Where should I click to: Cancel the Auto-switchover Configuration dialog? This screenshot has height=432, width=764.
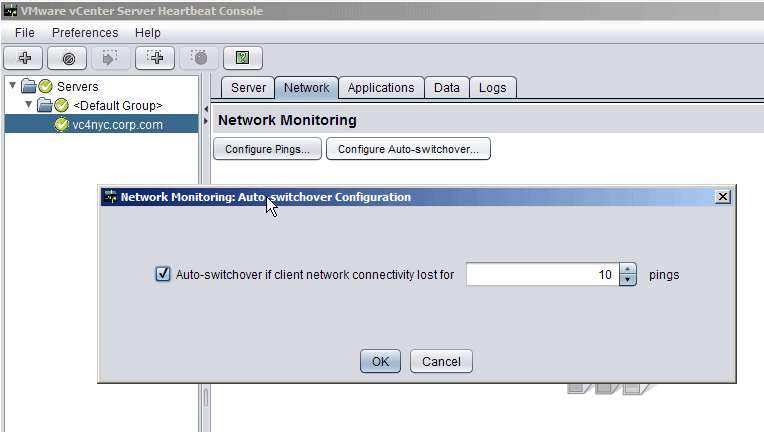[441, 361]
